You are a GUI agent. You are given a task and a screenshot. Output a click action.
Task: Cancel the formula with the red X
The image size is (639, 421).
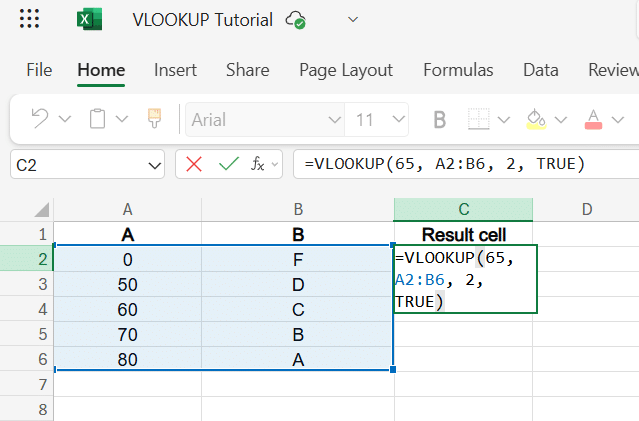pos(194,164)
